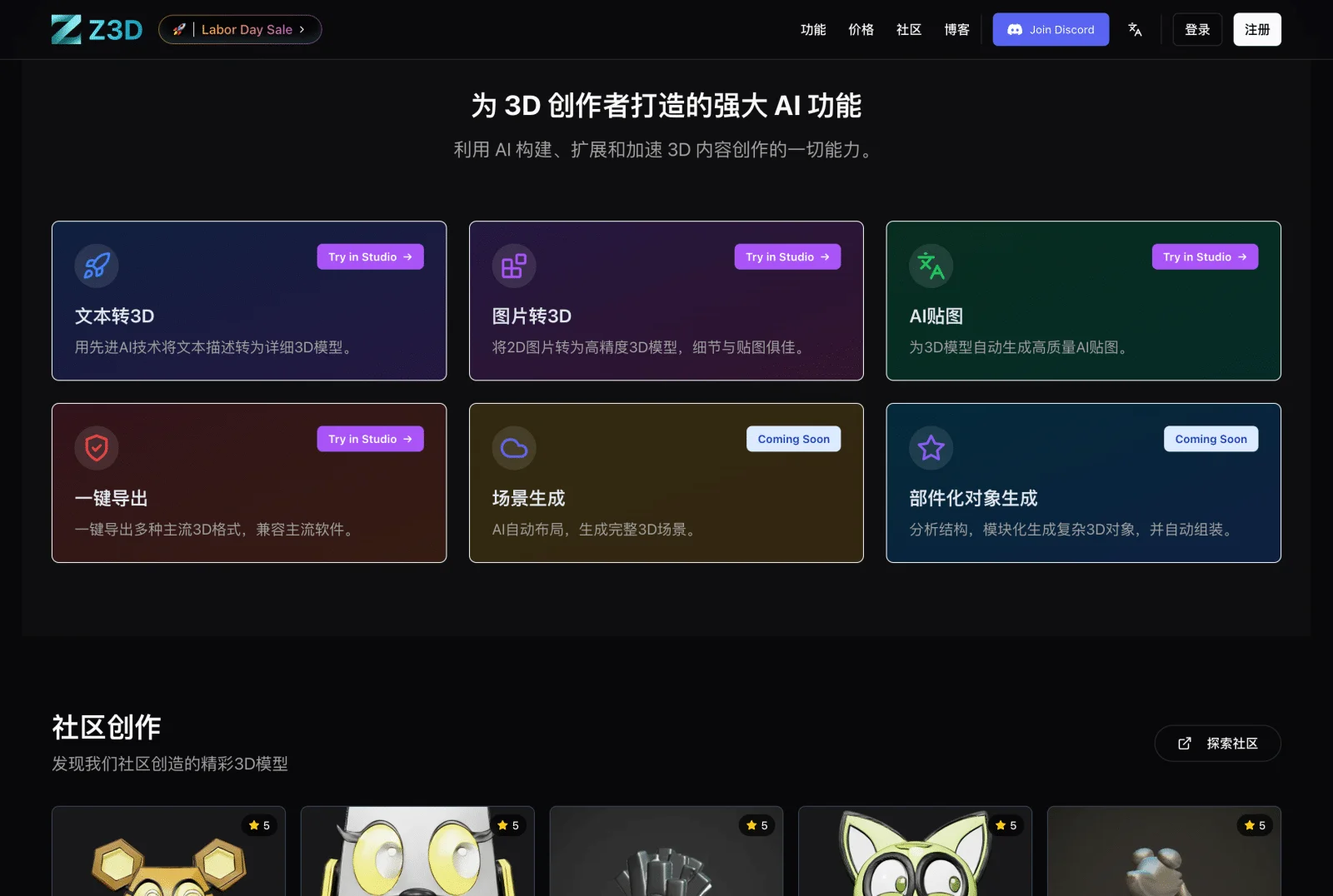Select 价格 in the navigation bar
Screen dimensions: 1333x896
[861, 29]
